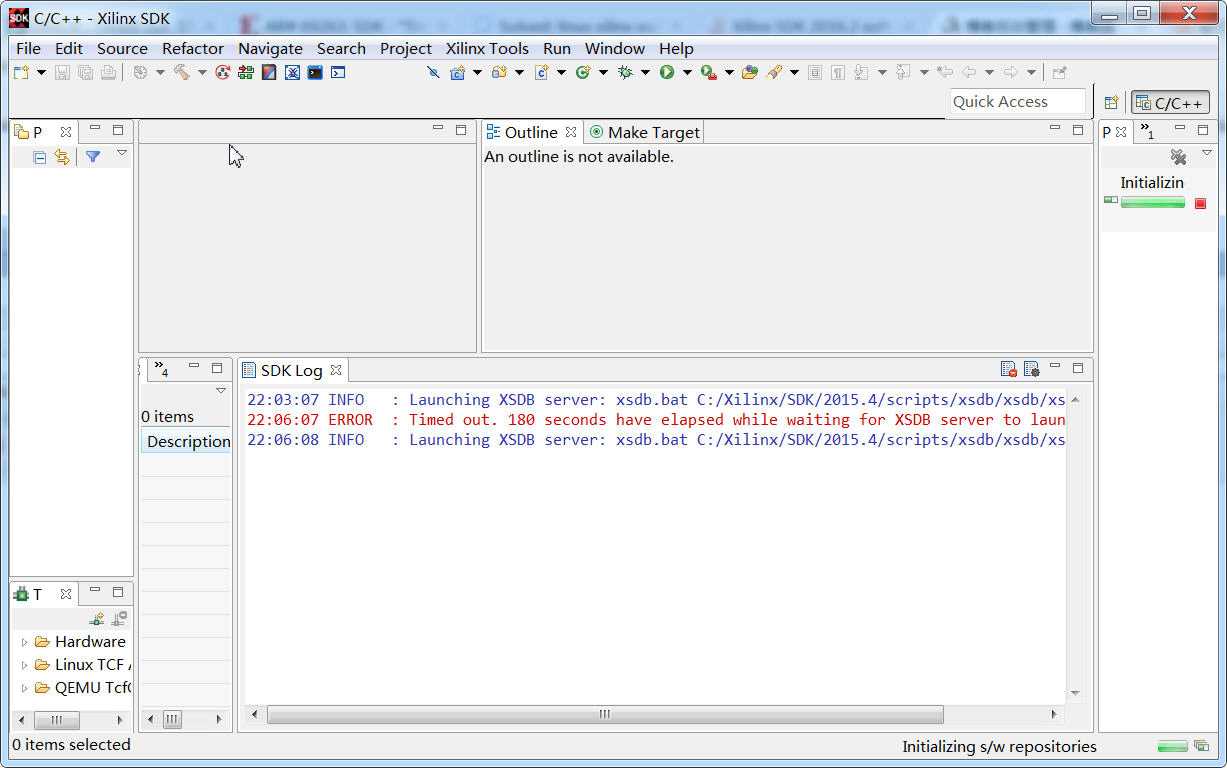Toggle Link with Editor in Project panel

coord(62,157)
